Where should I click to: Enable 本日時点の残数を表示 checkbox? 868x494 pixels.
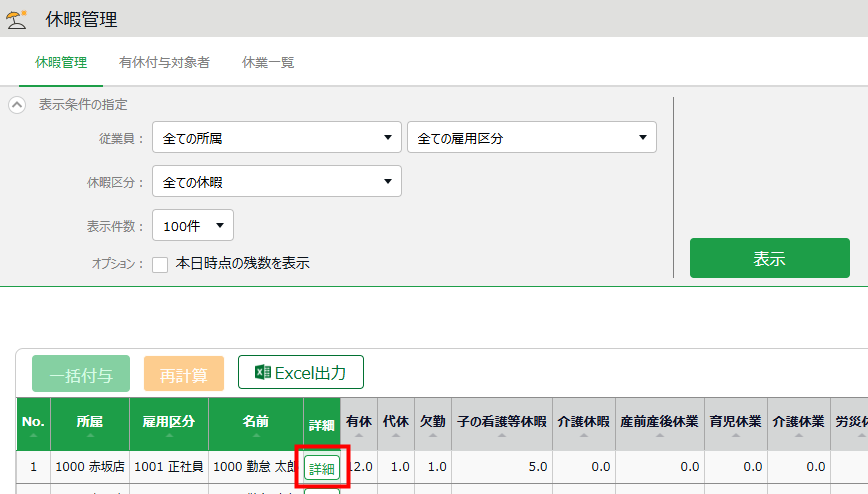pos(160,265)
